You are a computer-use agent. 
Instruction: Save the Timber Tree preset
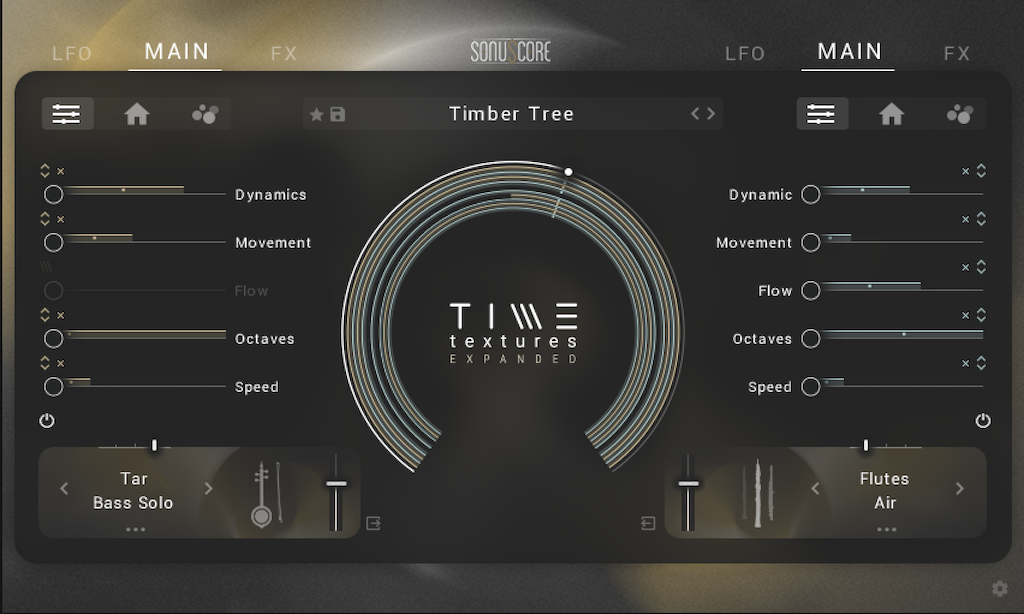pyautogui.click(x=338, y=114)
